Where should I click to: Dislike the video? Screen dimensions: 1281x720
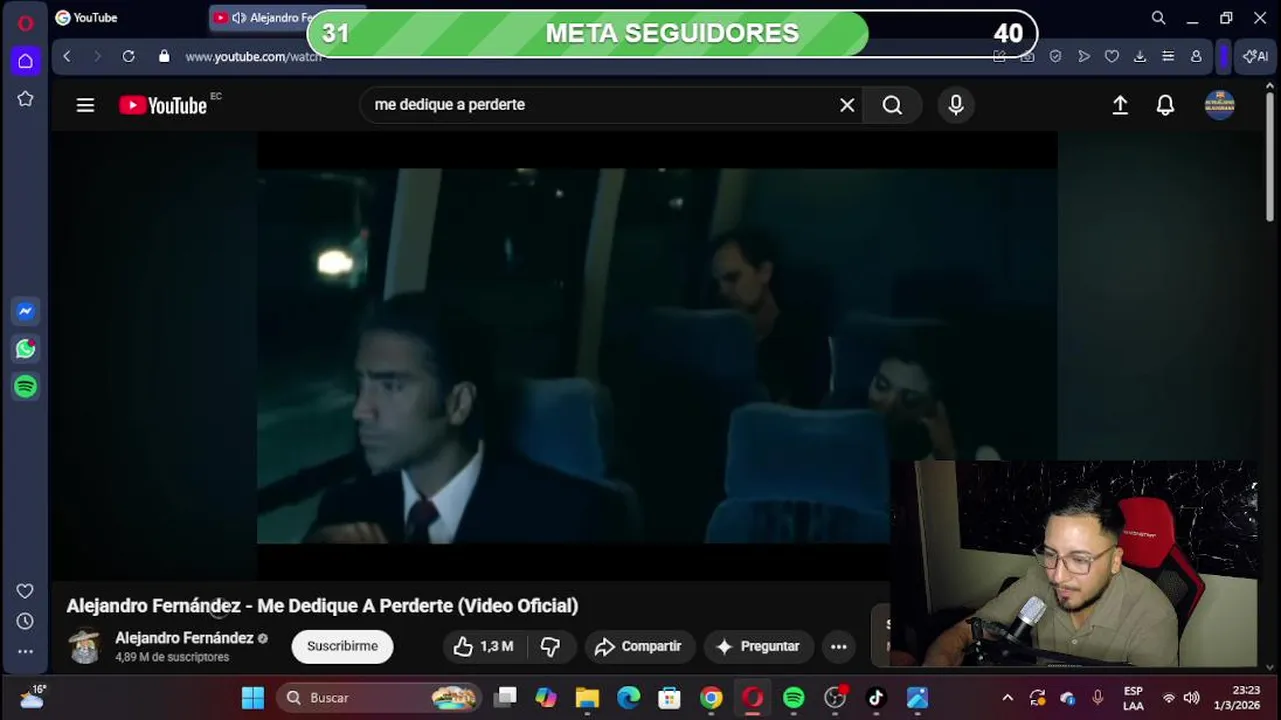pyautogui.click(x=551, y=647)
